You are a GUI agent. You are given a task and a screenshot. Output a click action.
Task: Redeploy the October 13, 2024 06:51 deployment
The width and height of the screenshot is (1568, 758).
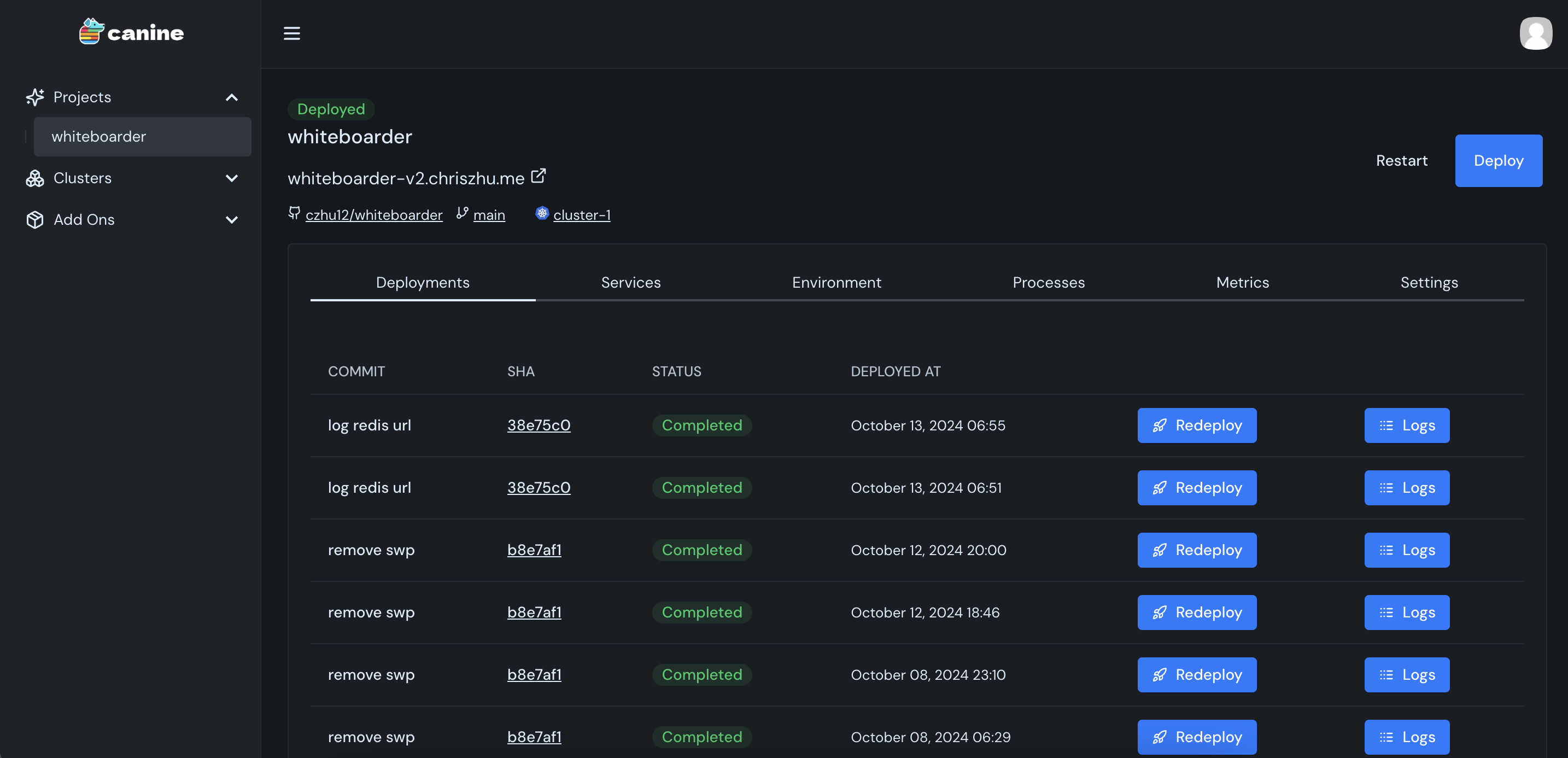[x=1197, y=488]
